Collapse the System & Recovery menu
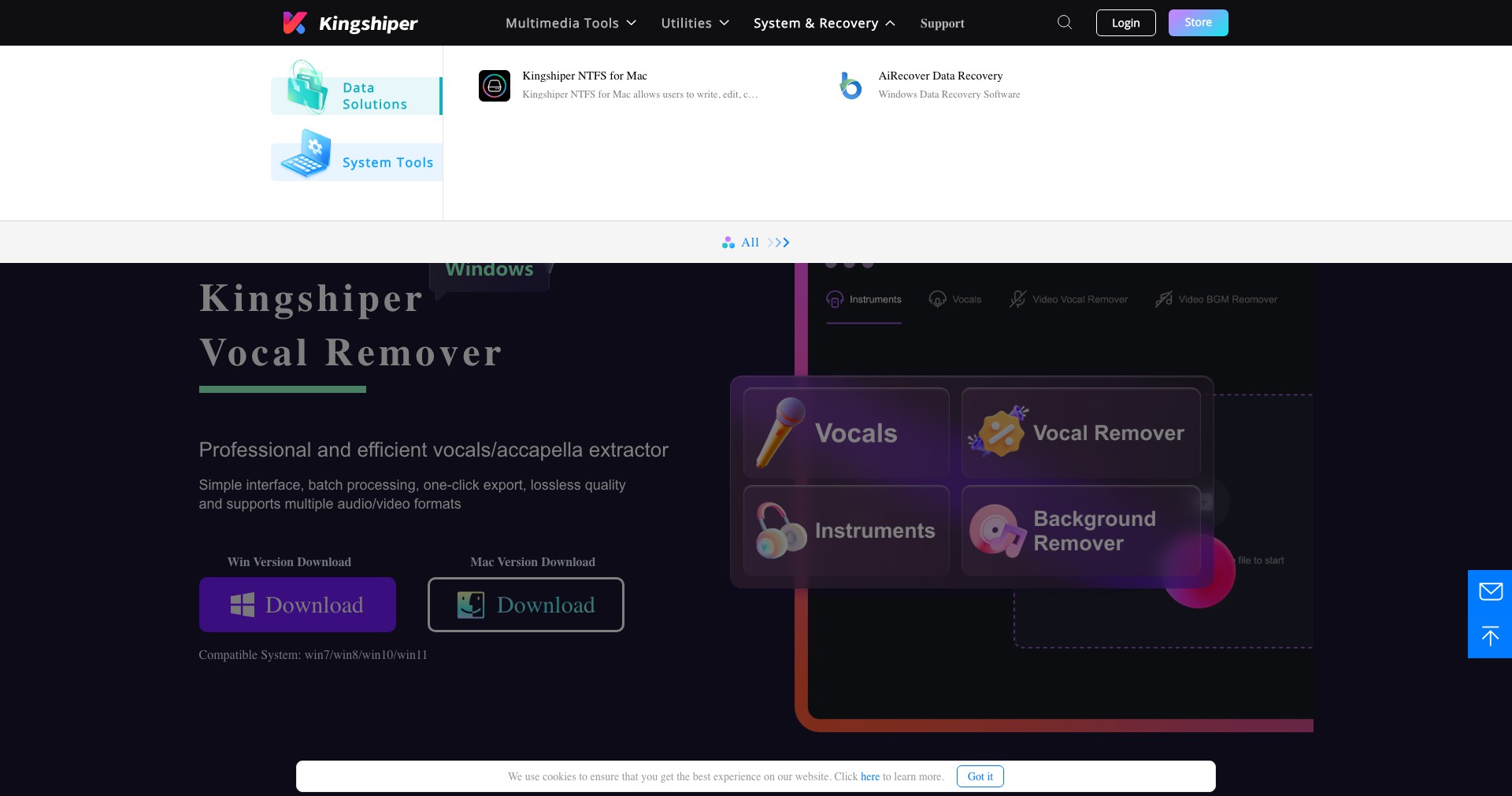This screenshot has width=1512, height=796. point(824,23)
